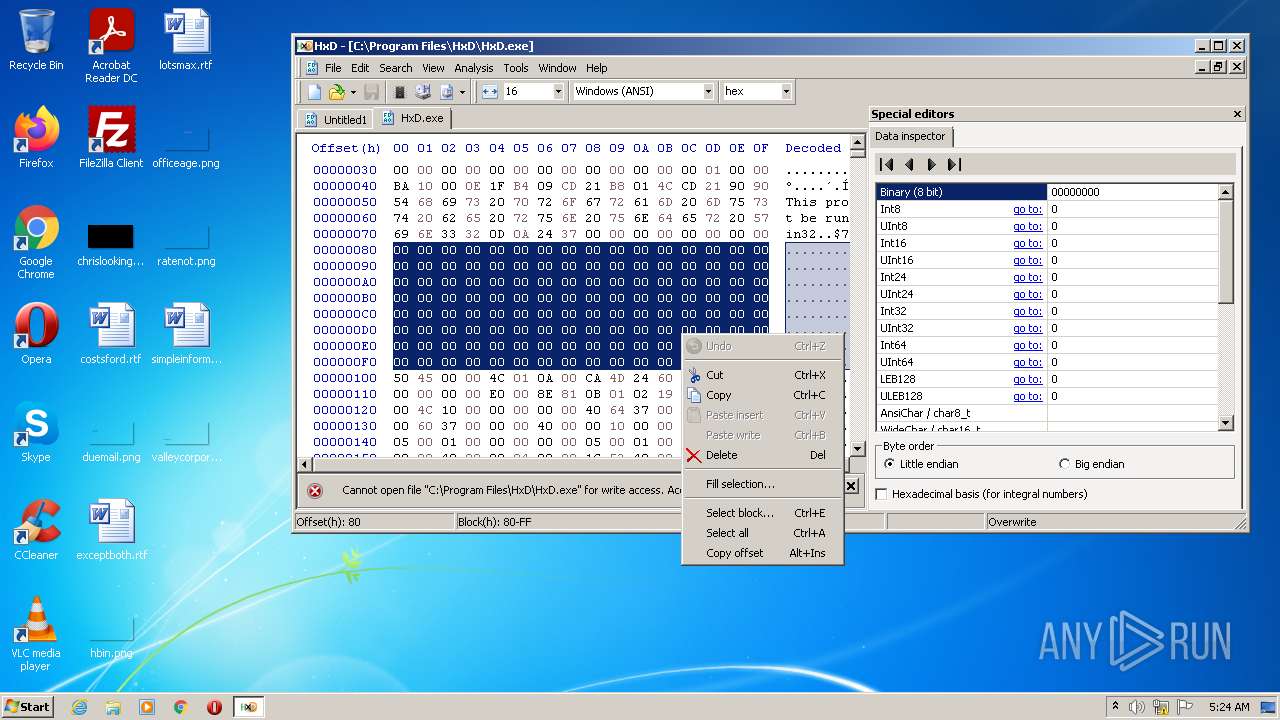Open the Search menu
This screenshot has width=1280, height=720.
click(x=395, y=68)
